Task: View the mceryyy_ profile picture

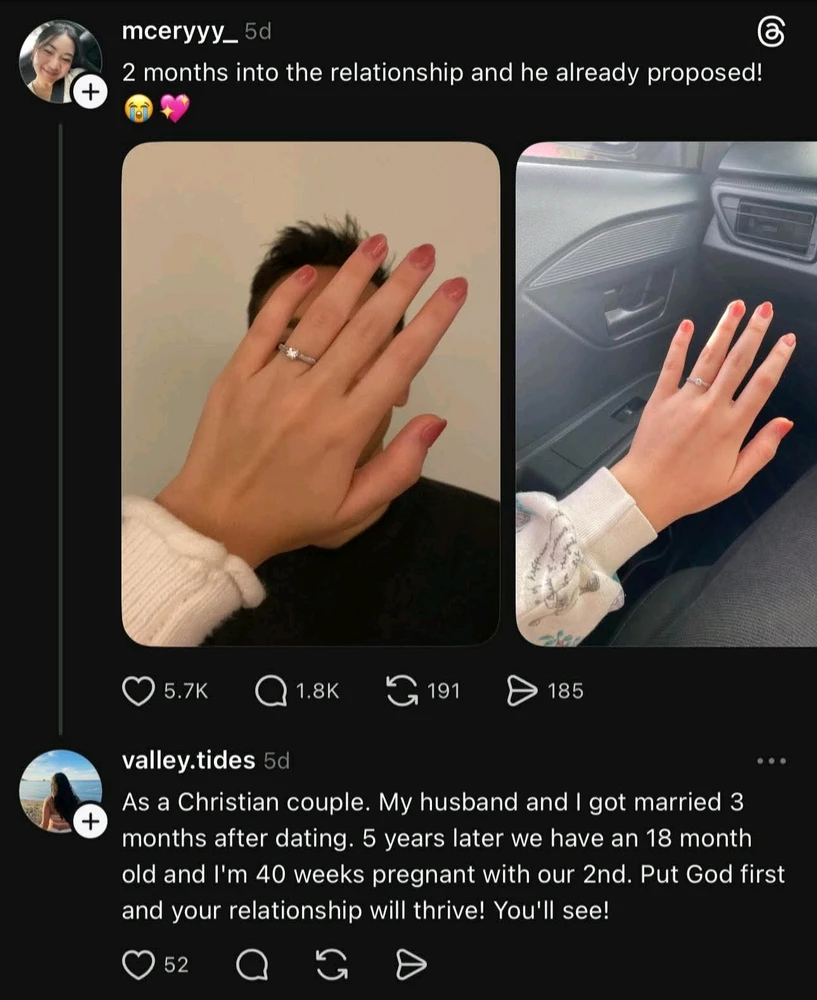Action: click(61, 61)
